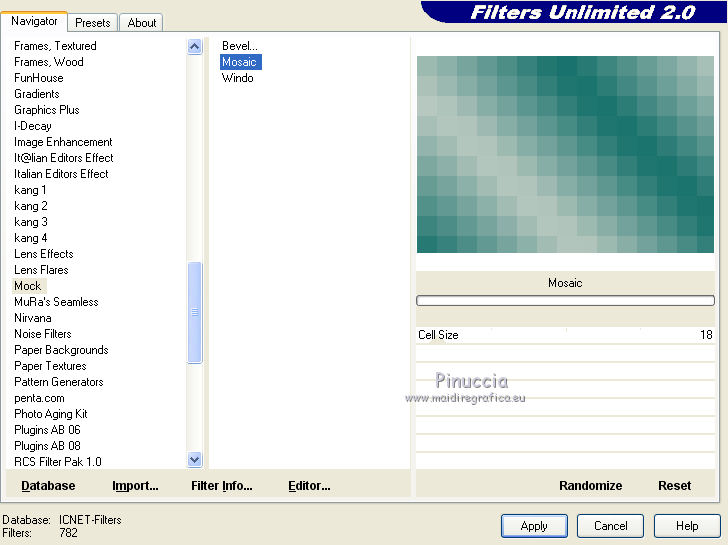
Task: Select kang 2 category
Action: (31, 206)
